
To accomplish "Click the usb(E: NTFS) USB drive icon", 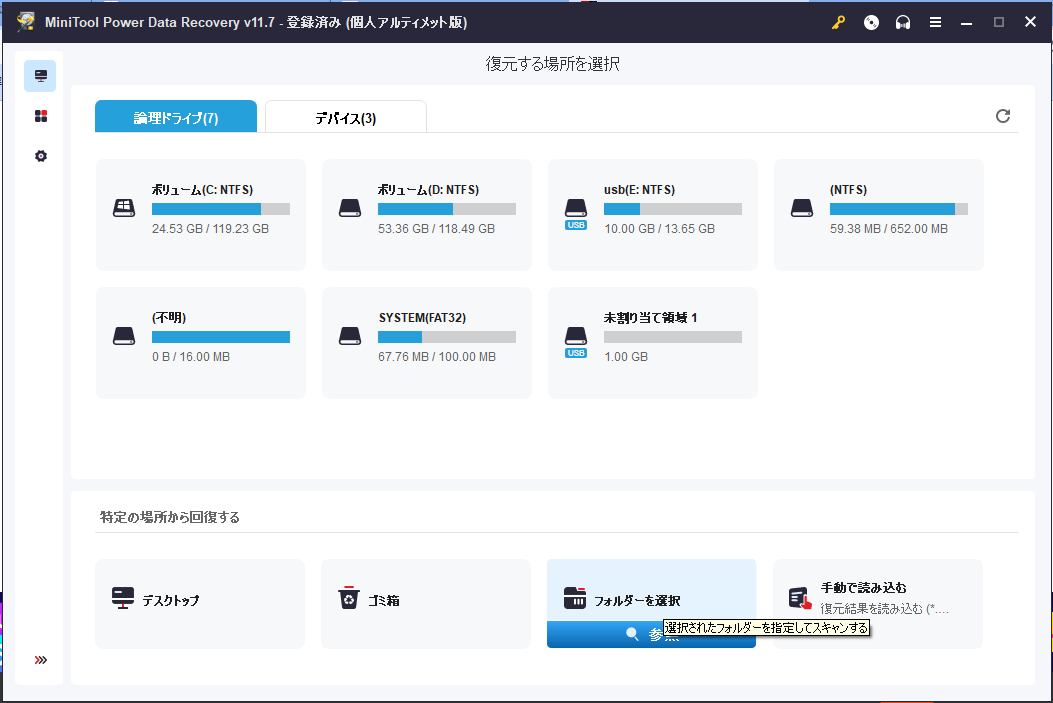I will tap(576, 214).
